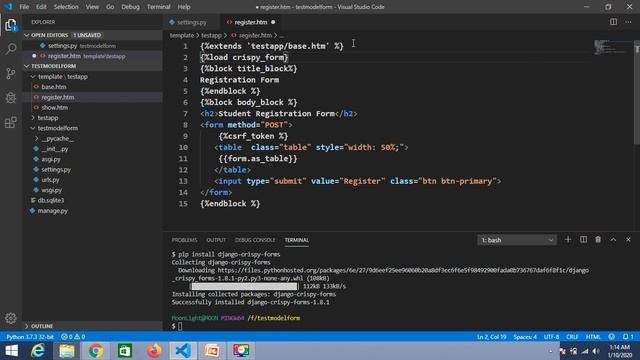
Task: Switch to the Output panel tab
Action: pos(216,240)
